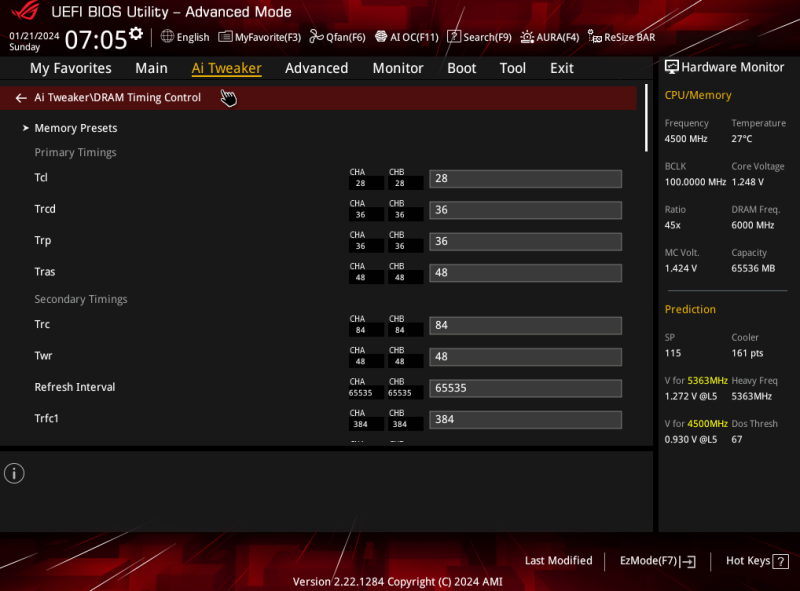800x591 pixels.
Task: Click the Trfc1 CHB value 384
Action: tap(400, 424)
